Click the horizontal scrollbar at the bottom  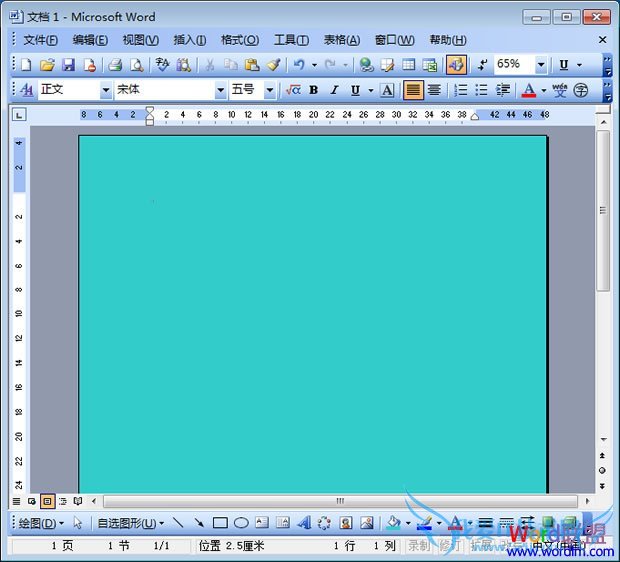340,500
